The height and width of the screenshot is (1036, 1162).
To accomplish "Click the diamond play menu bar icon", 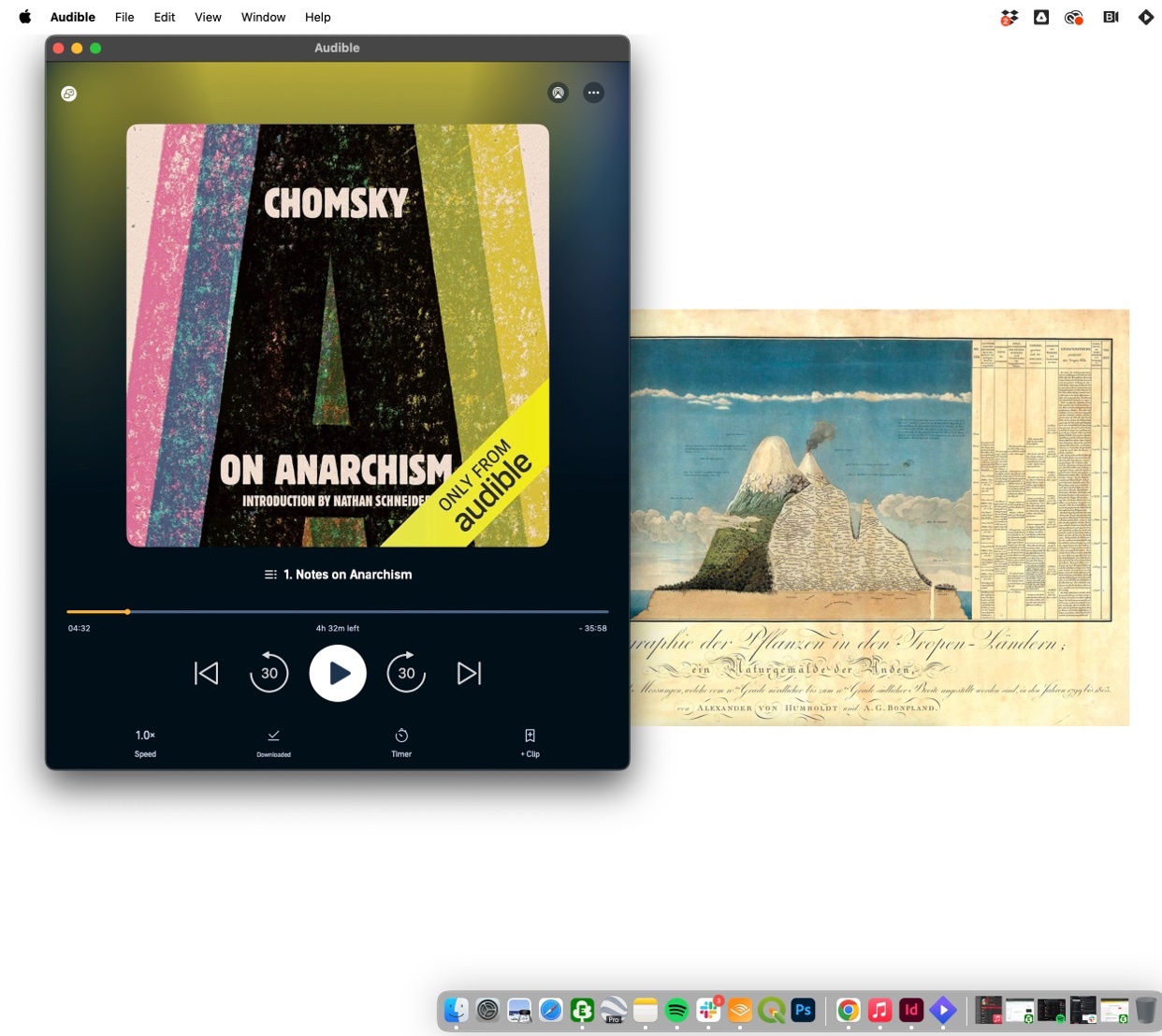I will 1146,17.
